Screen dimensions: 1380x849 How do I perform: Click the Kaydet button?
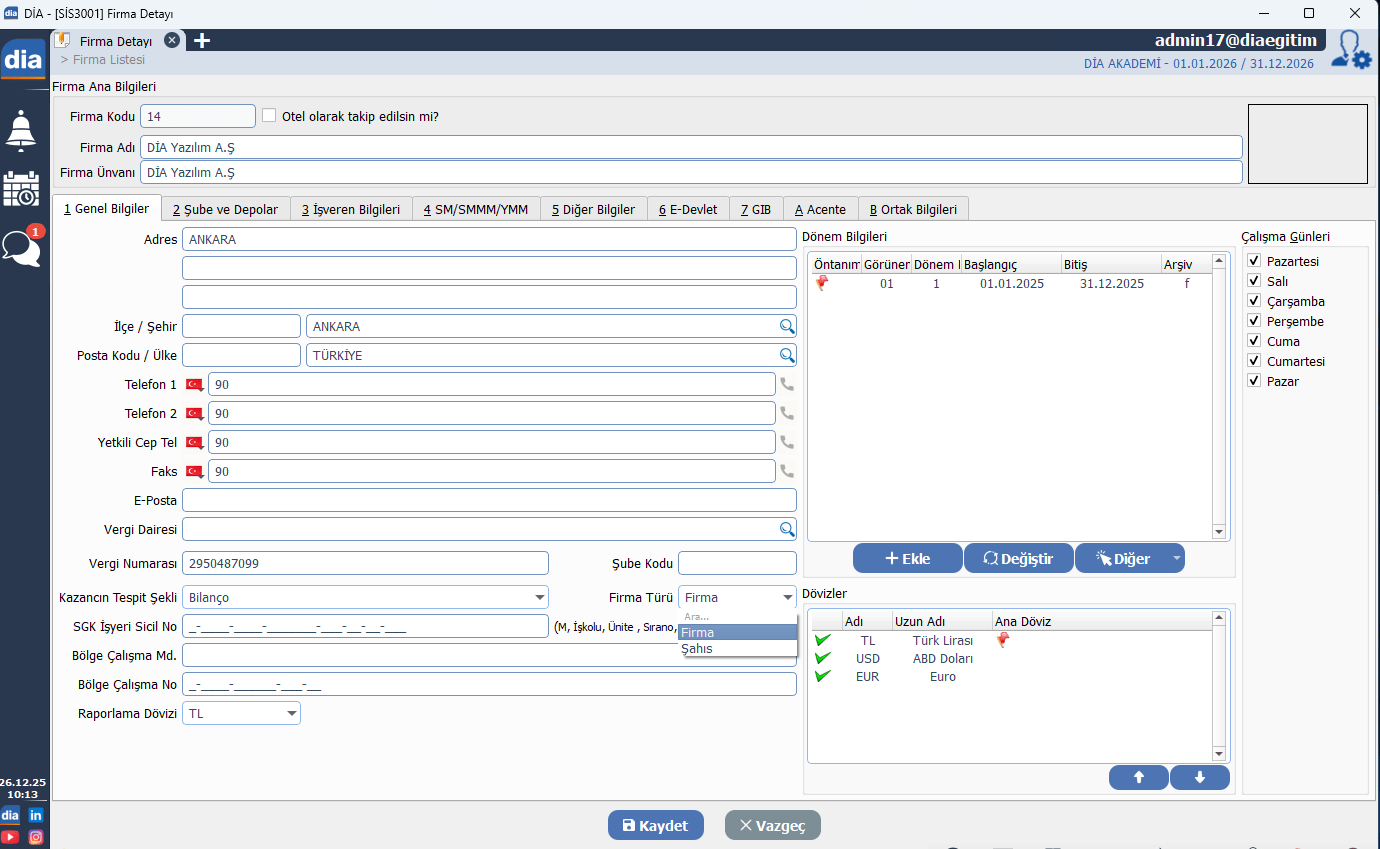pyautogui.click(x=655, y=825)
